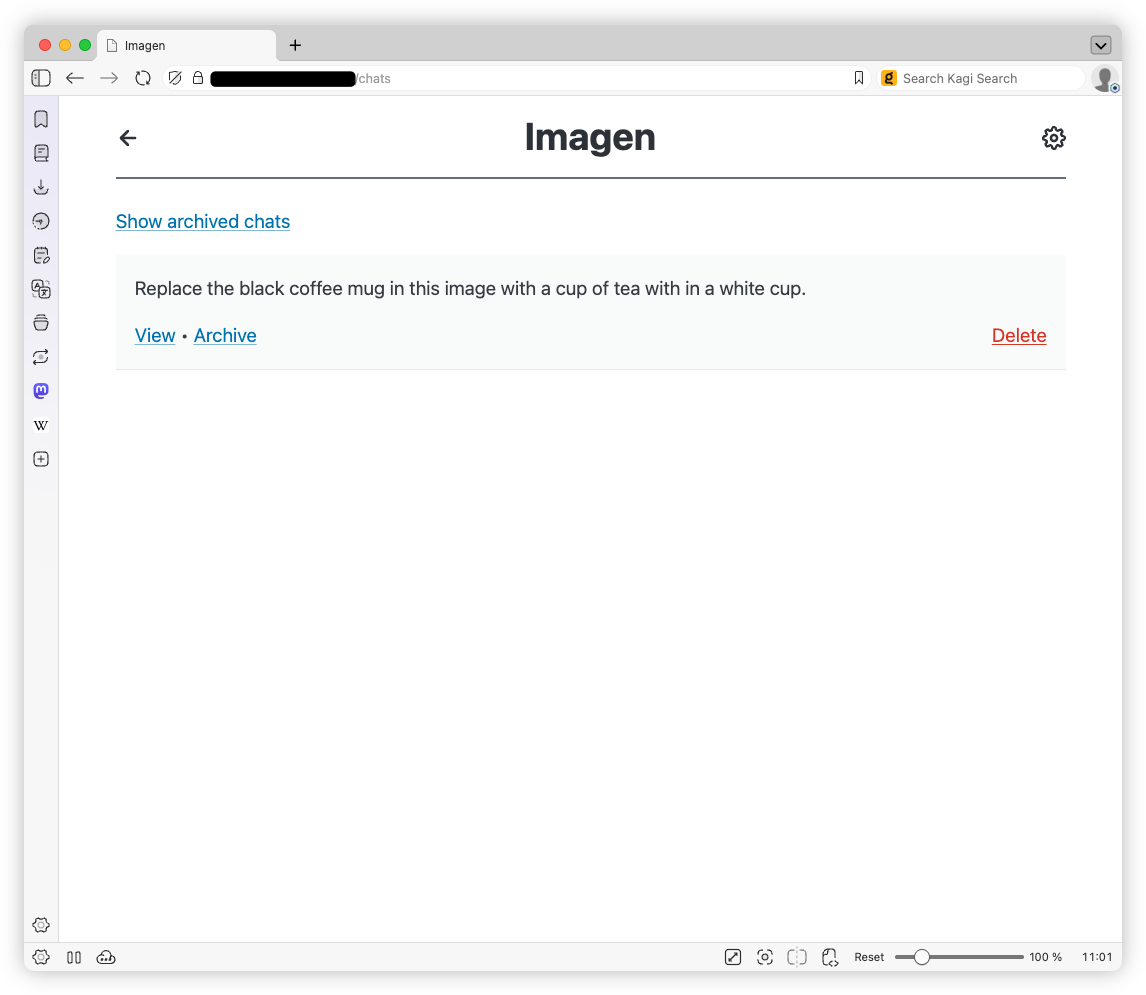Open Kagi search engine dropdown
The width and height of the screenshot is (1146, 995).
[x=889, y=78]
